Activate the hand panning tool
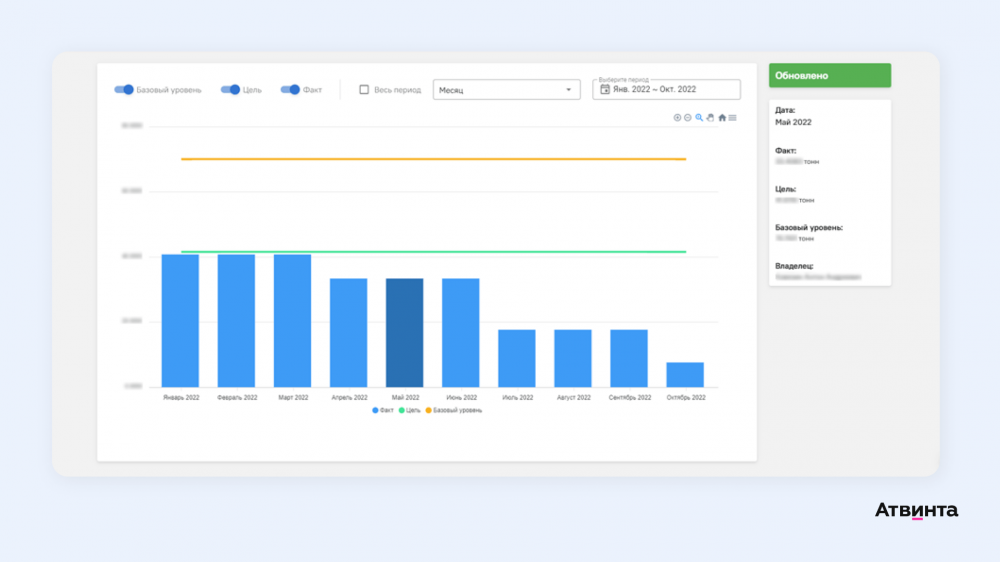Viewport: 1000px width, 562px height. point(710,117)
